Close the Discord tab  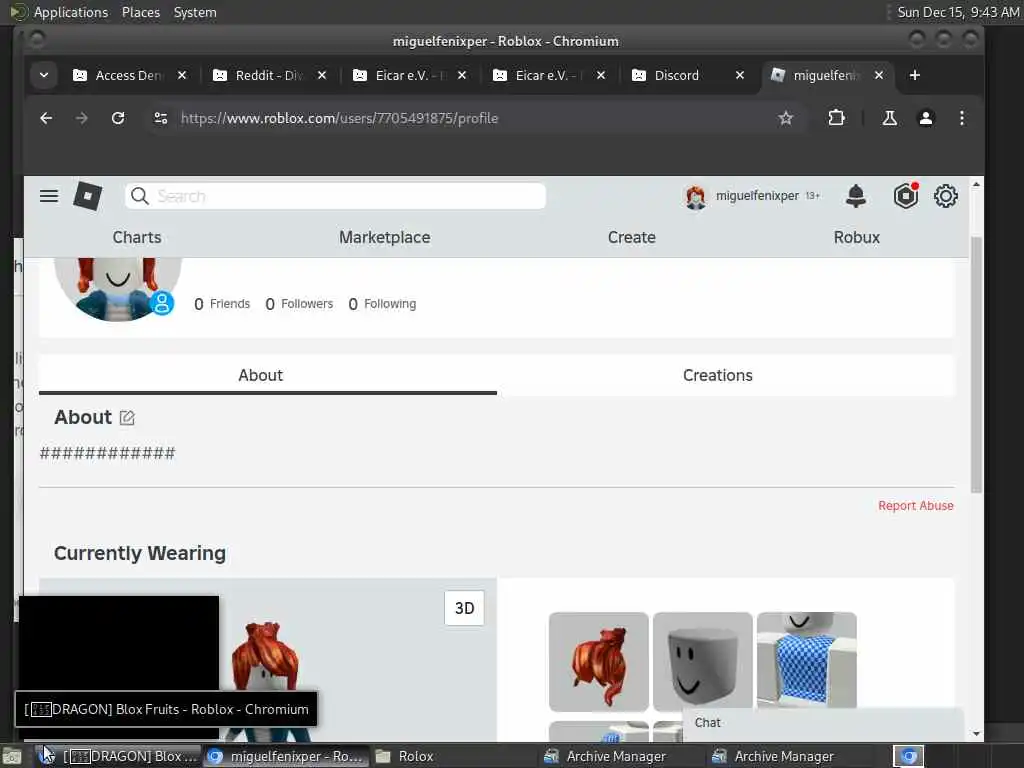[740, 76]
